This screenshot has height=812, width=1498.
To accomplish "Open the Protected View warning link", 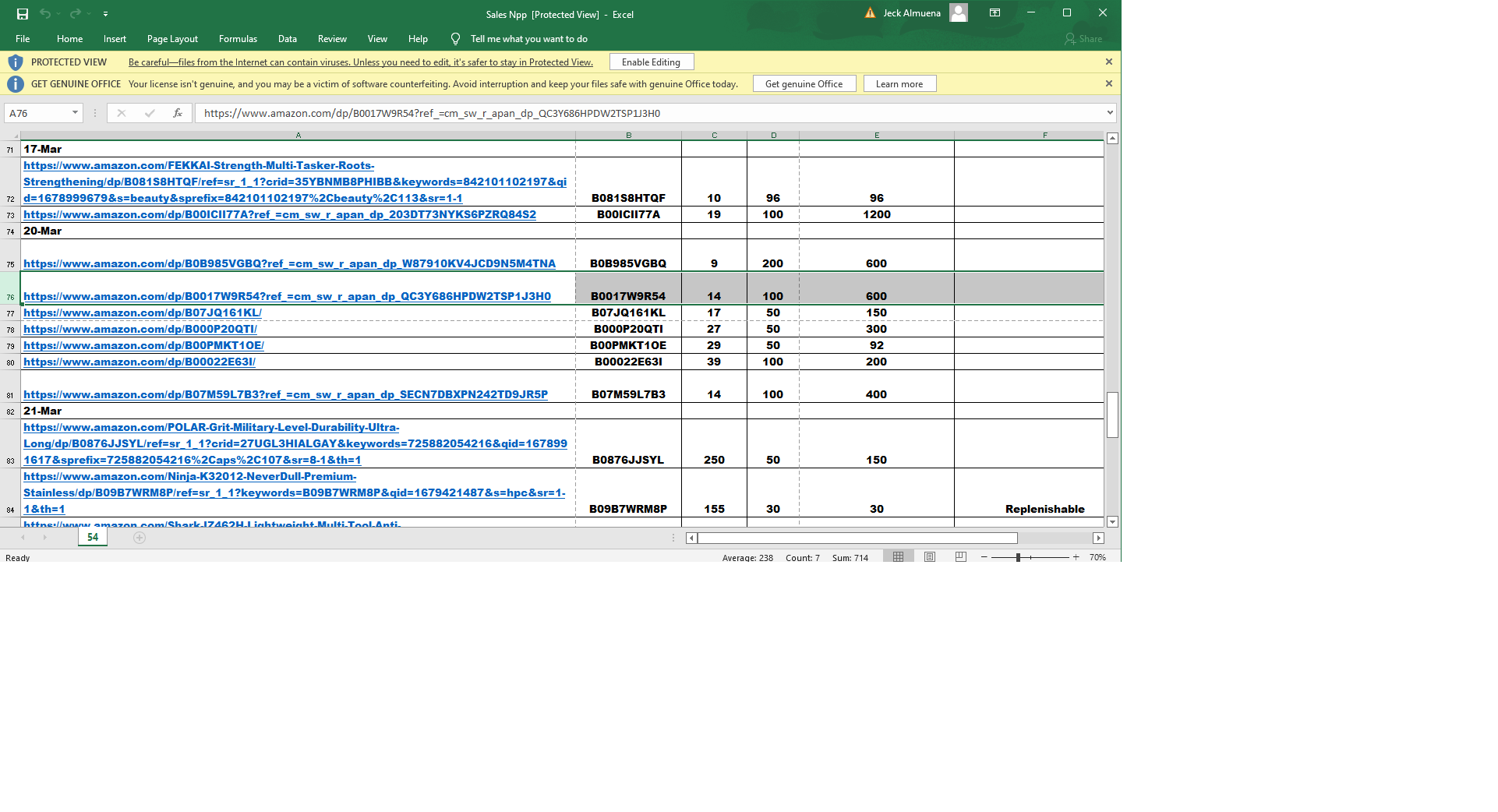I will [361, 62].
